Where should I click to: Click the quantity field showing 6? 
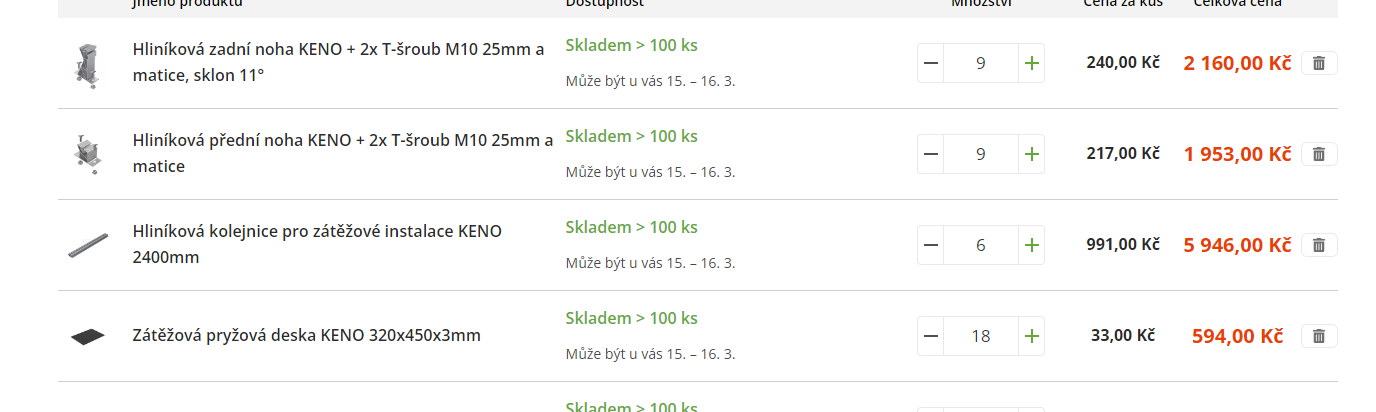[981, 245]
